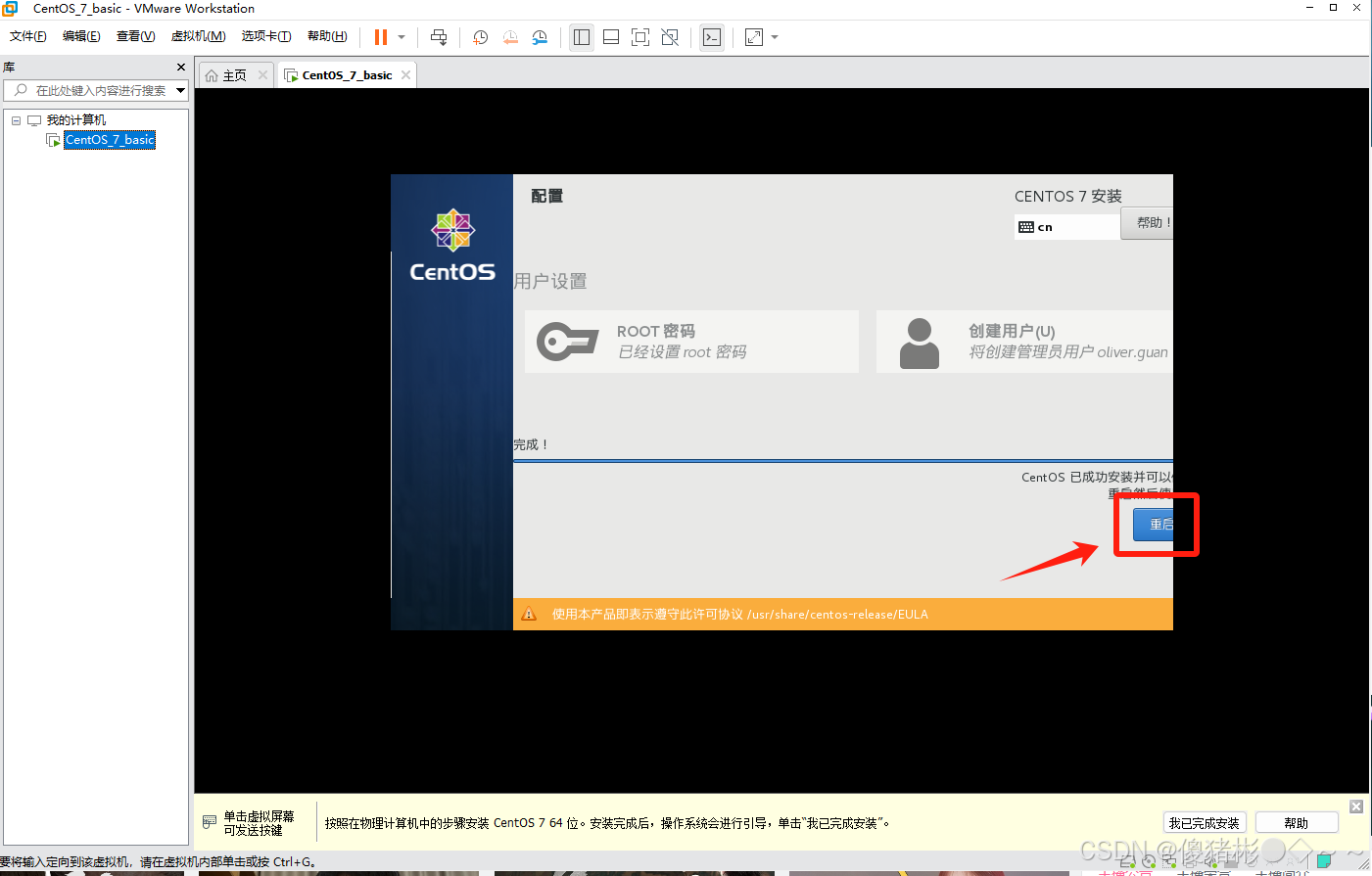Image resolution: width=1372 pixels, height=876 pixels.
Task: Close the library panel
Action: tap(180, 67)
